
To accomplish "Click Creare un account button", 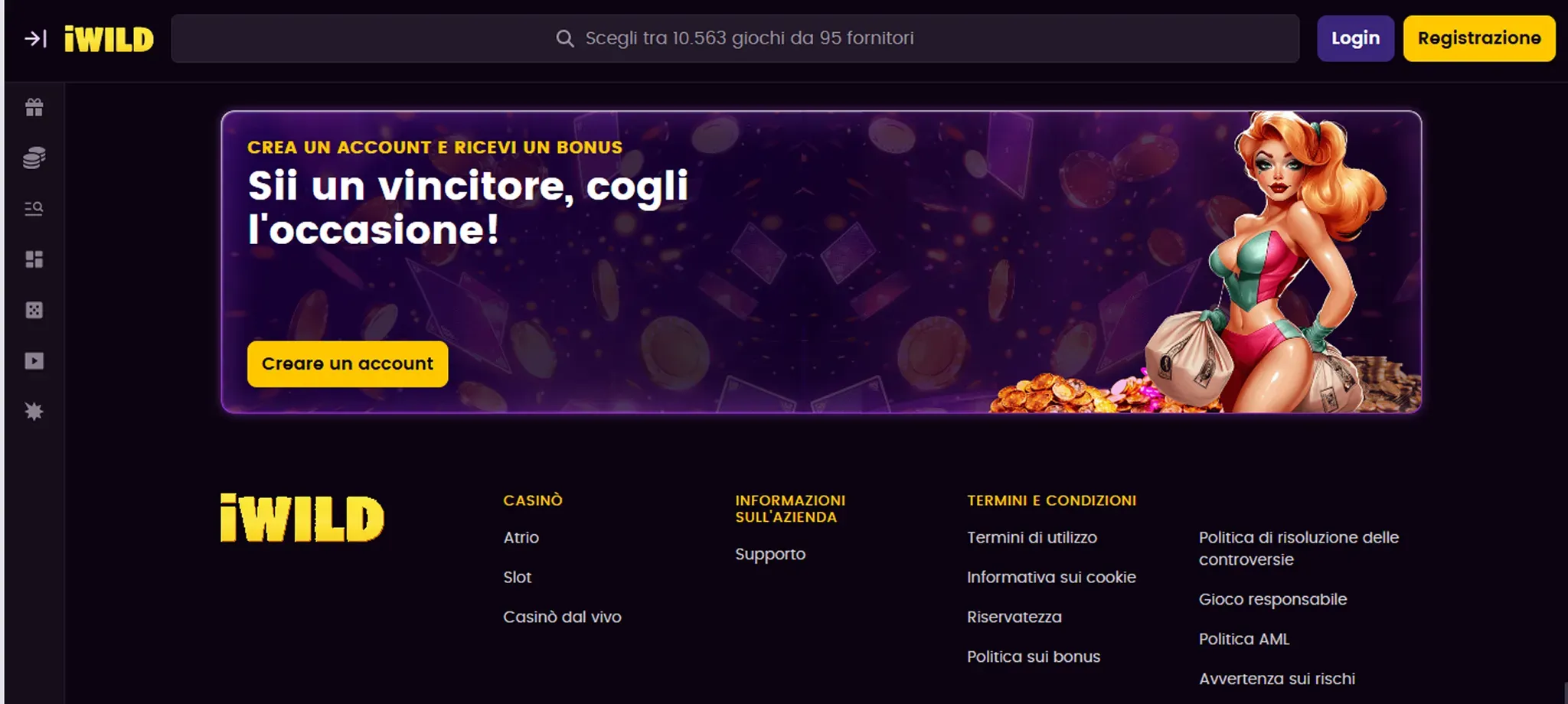I will click(x=348, y=364).
